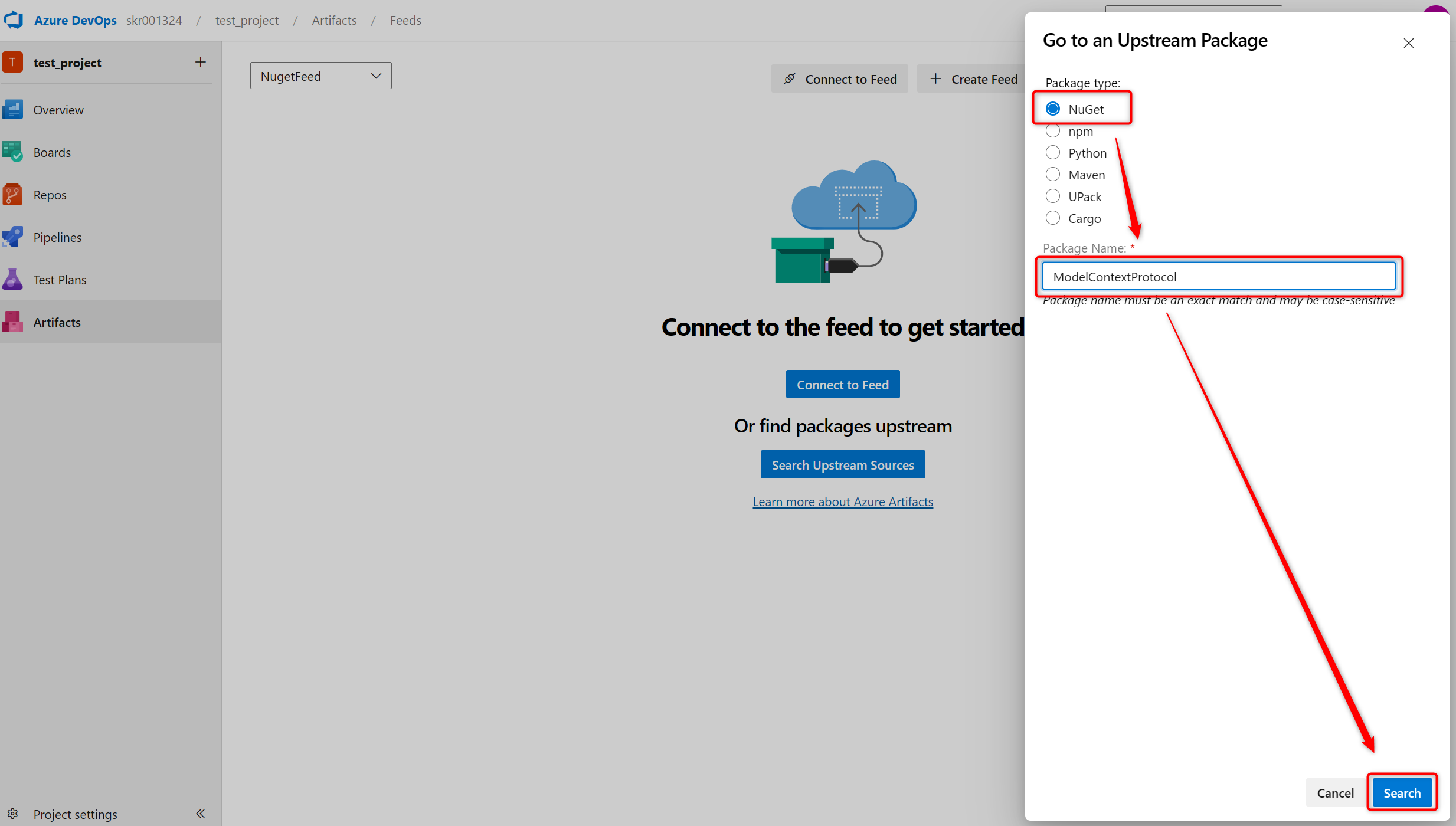Open the Test Plans flask icon
The height and width of the screenshot is (826, 1456).
[12, 280]
